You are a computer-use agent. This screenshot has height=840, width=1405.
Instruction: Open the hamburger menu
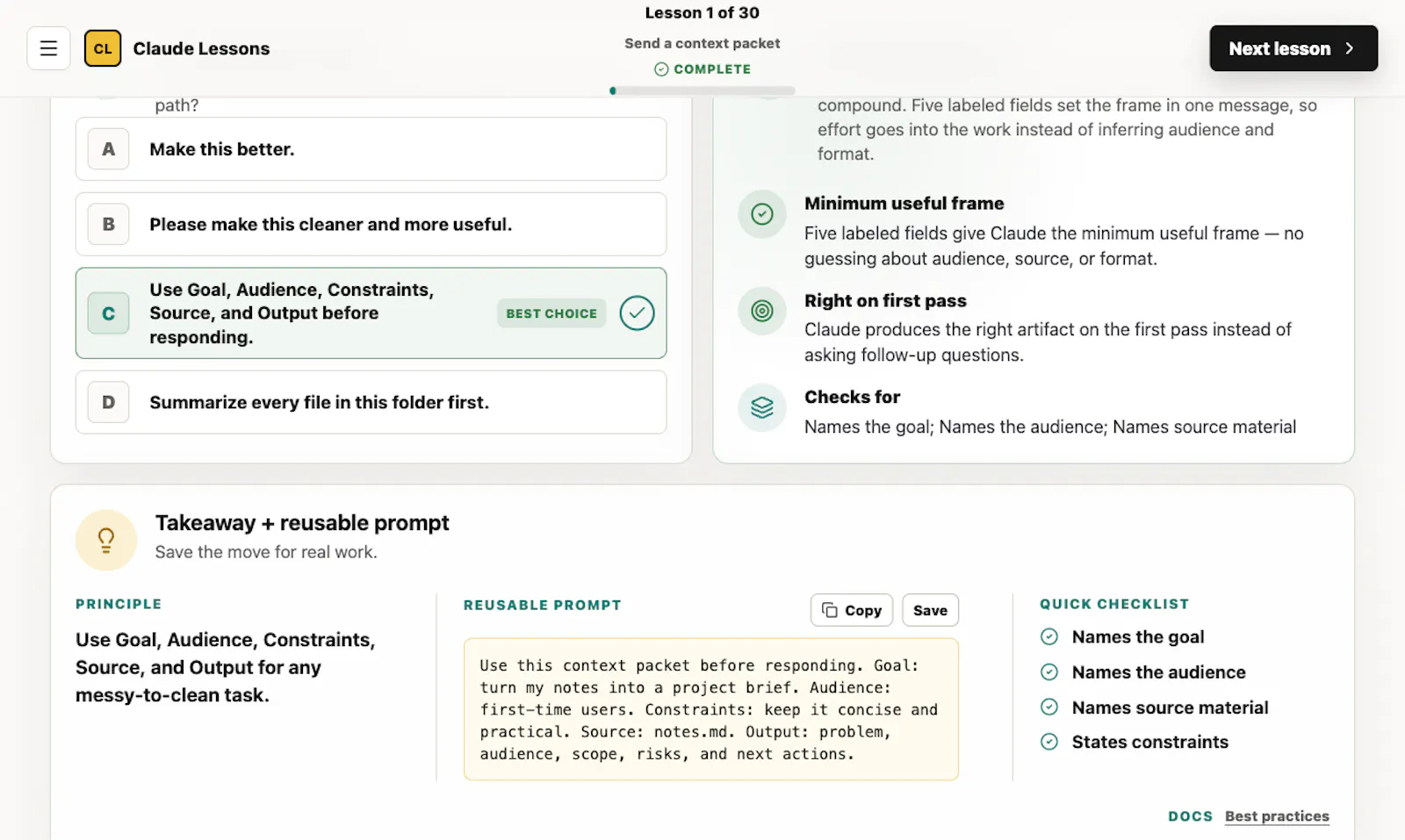(x=48, y=48)
